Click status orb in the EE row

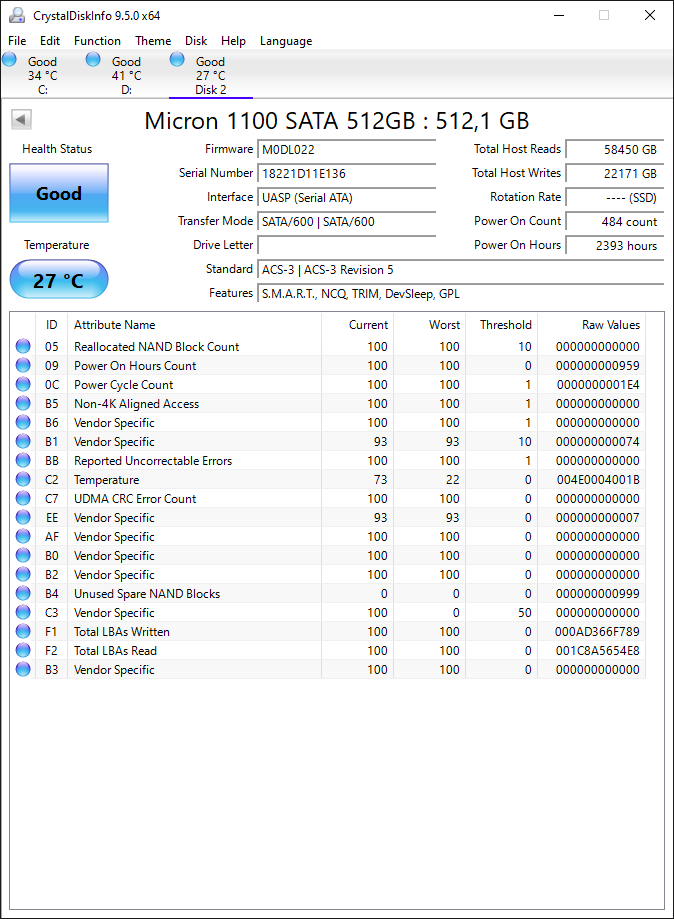tap(23, 518)
